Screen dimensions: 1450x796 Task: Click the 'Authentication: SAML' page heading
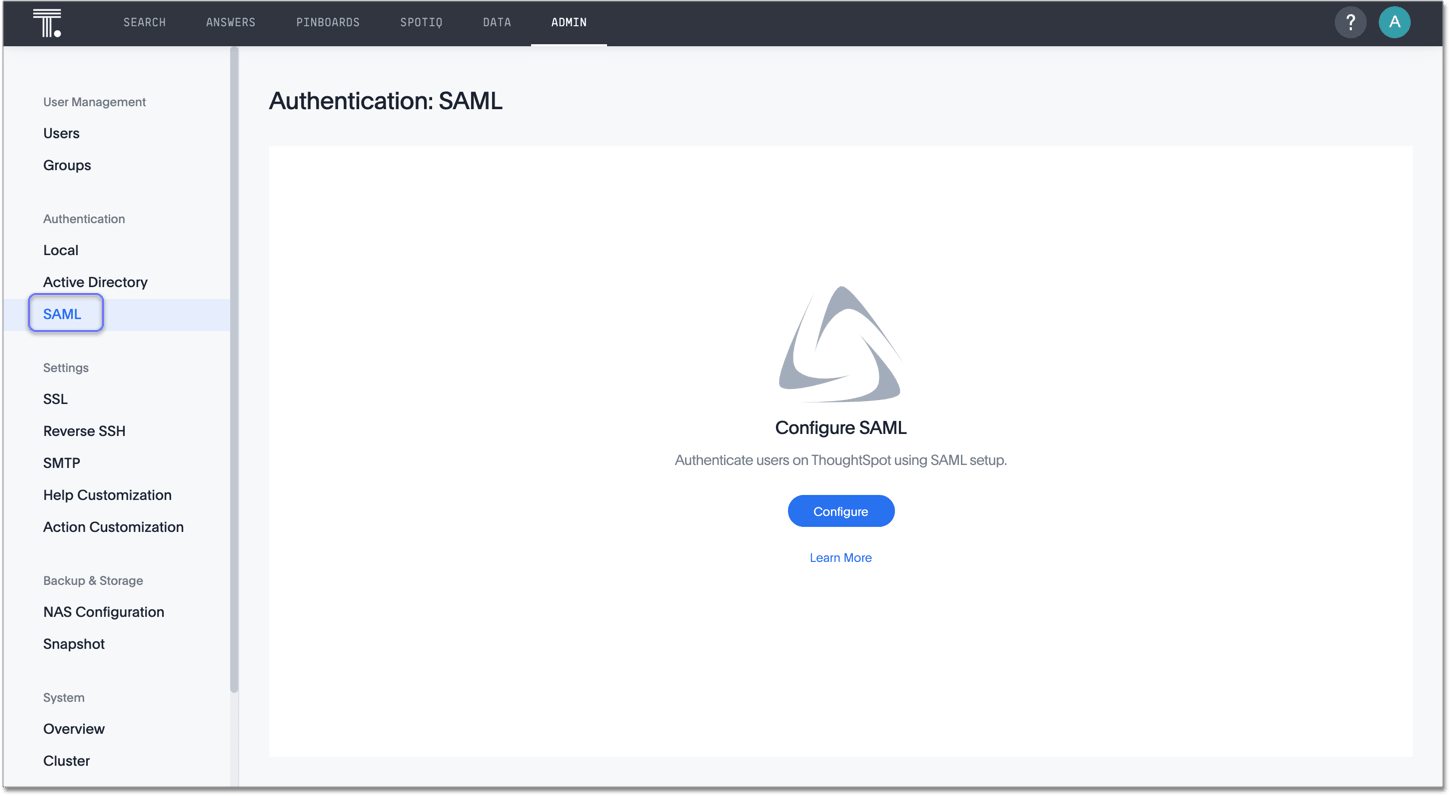386,101
